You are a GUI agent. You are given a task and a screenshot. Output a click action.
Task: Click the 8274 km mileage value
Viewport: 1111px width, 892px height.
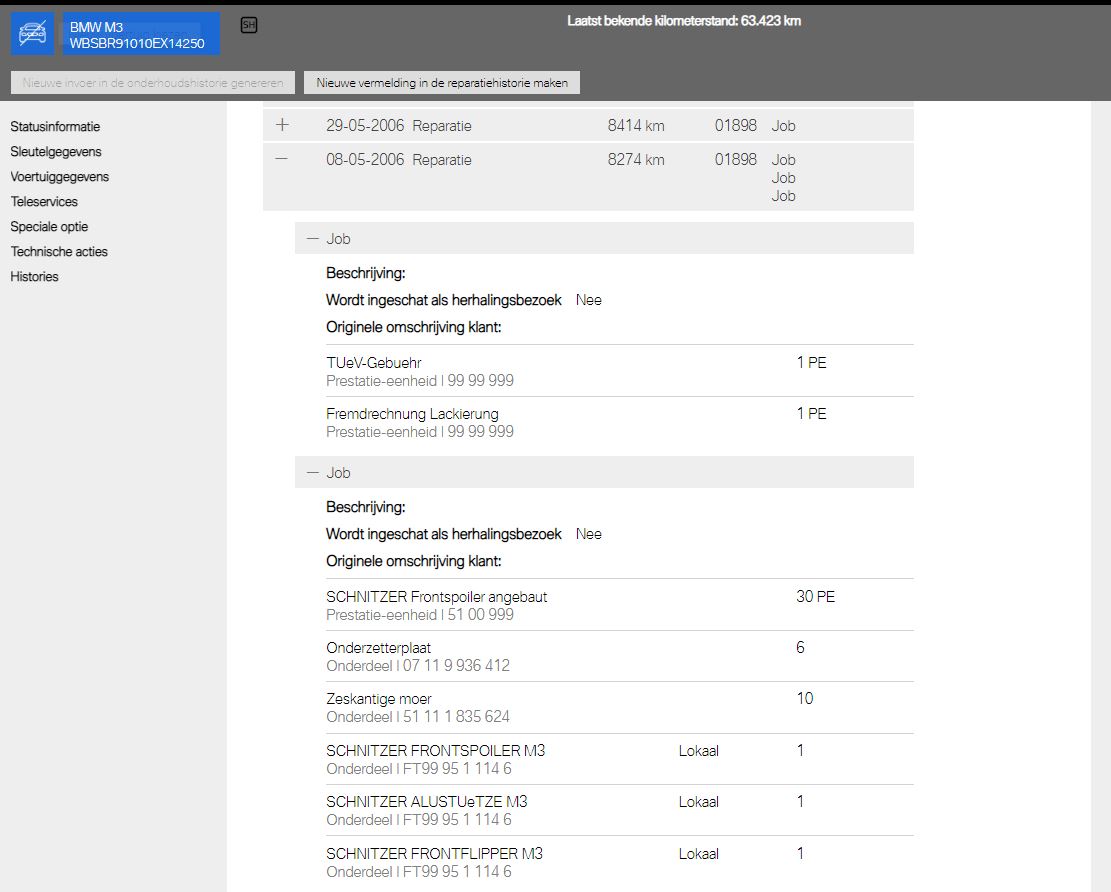coord(636,159)
